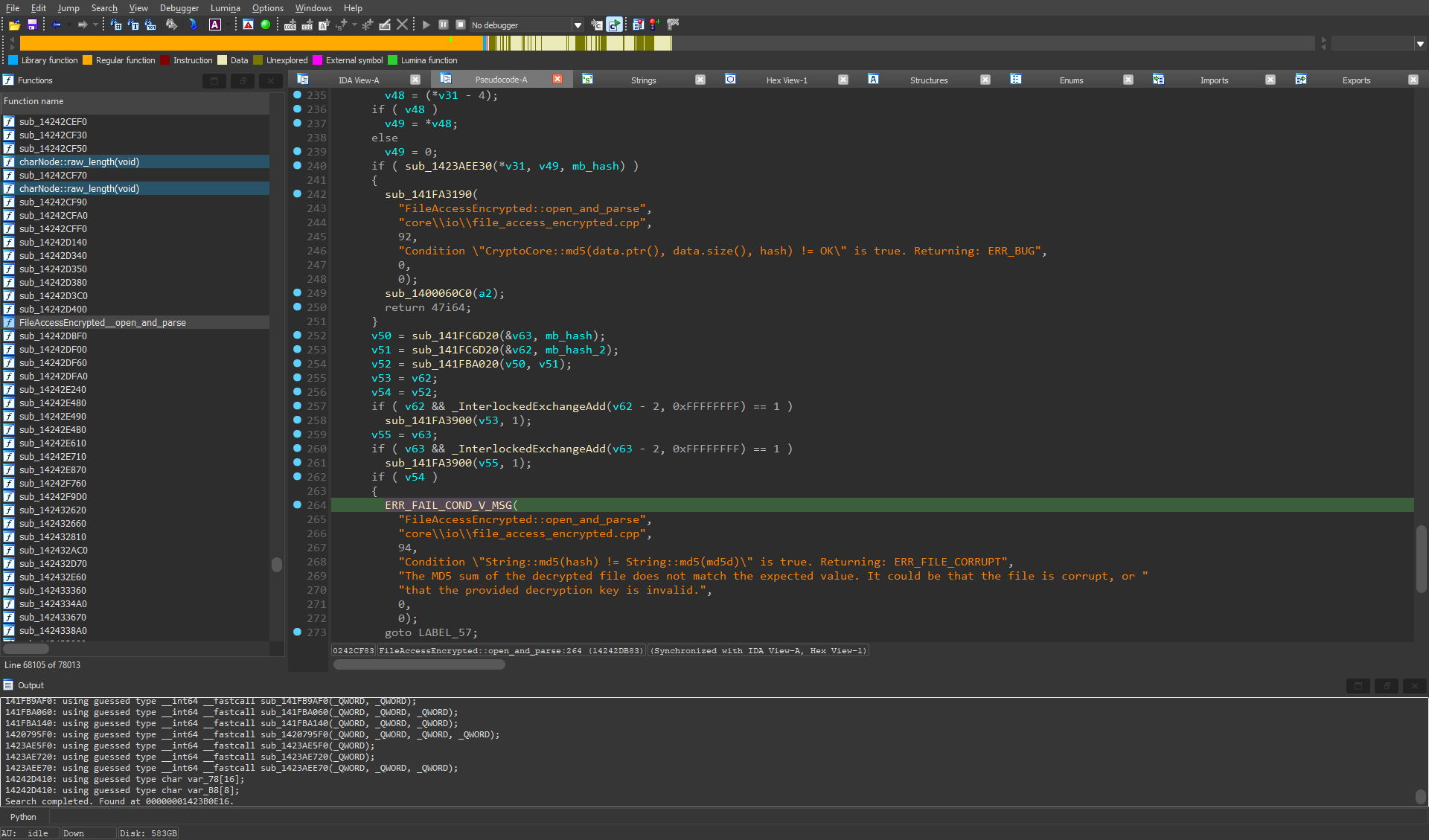Click the pencil edit toolbar icon
1429x840 pixels.
(385, 25)
